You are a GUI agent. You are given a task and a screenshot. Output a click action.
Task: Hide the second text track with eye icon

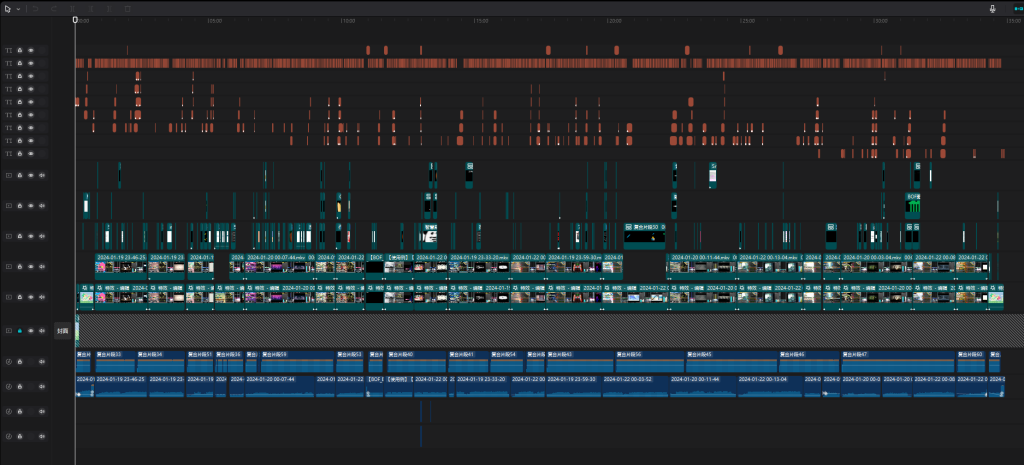[x=31, y=62]
